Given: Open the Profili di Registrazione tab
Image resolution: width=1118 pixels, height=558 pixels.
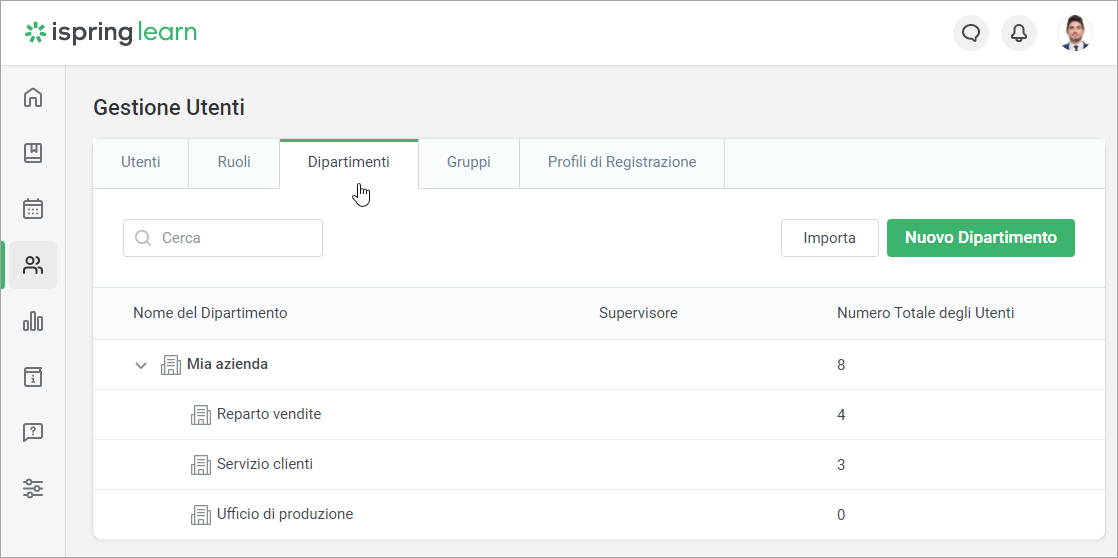Looking at the screenshot, I should click(621, 162).
